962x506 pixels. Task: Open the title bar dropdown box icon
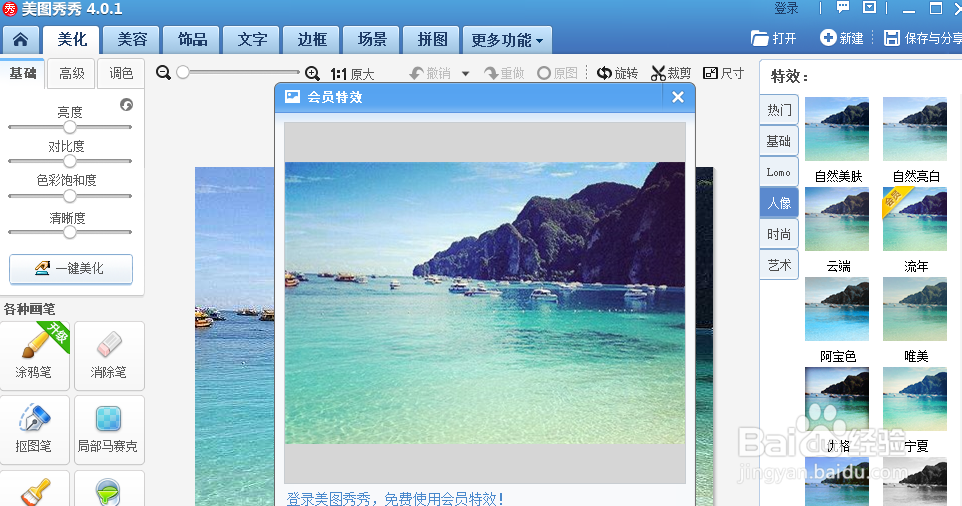pyautogui.click(x=869, y=7)
